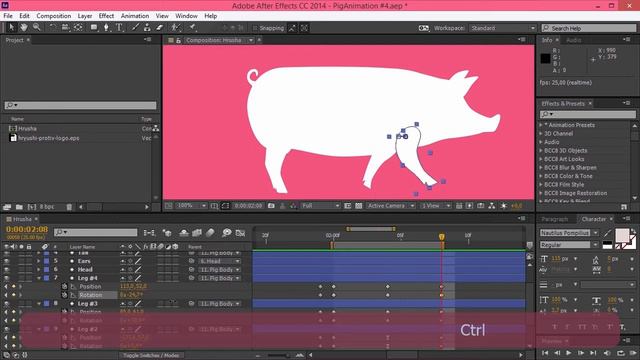
Task: Open the File menu
Action: coord(8,16)
